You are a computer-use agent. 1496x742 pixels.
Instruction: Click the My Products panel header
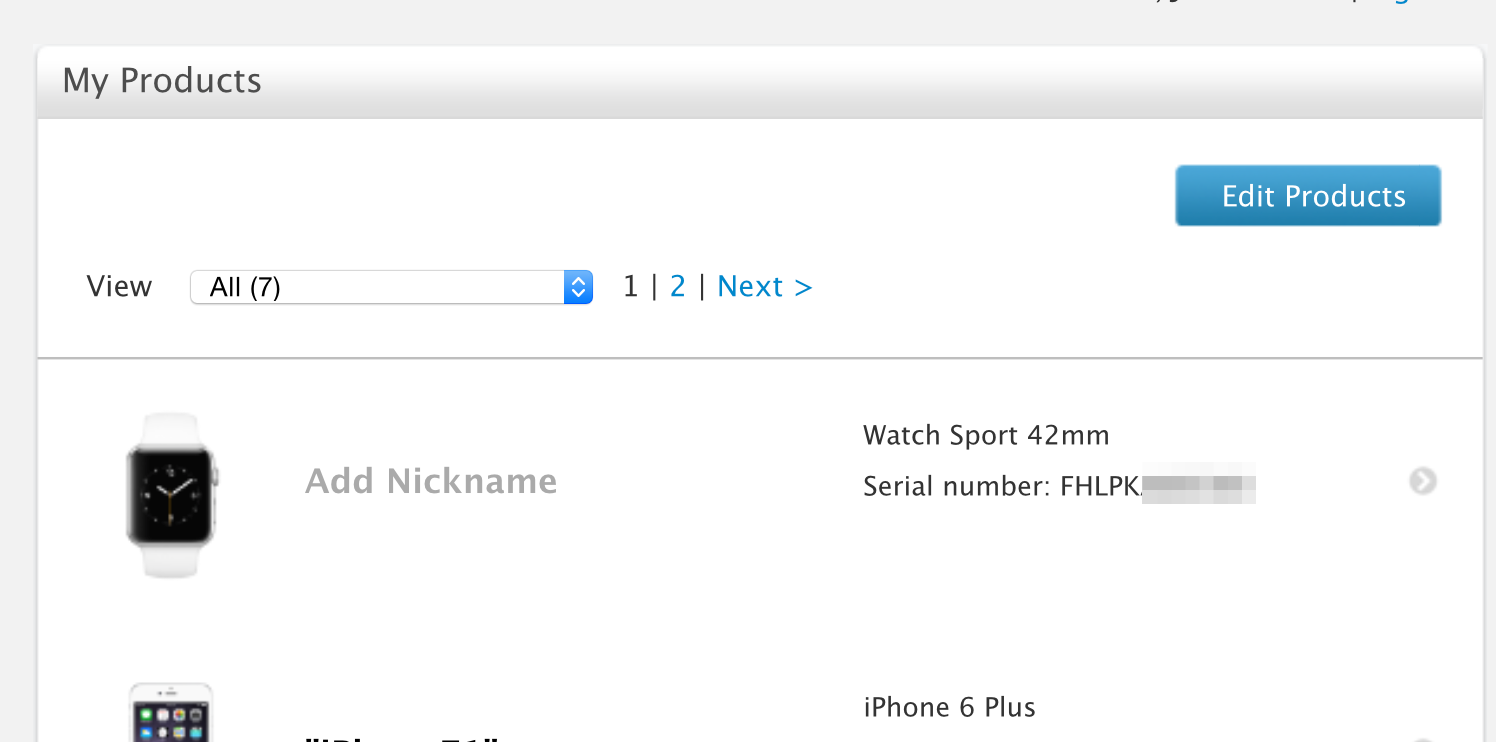pyautogui.click(x=760, y=82)
